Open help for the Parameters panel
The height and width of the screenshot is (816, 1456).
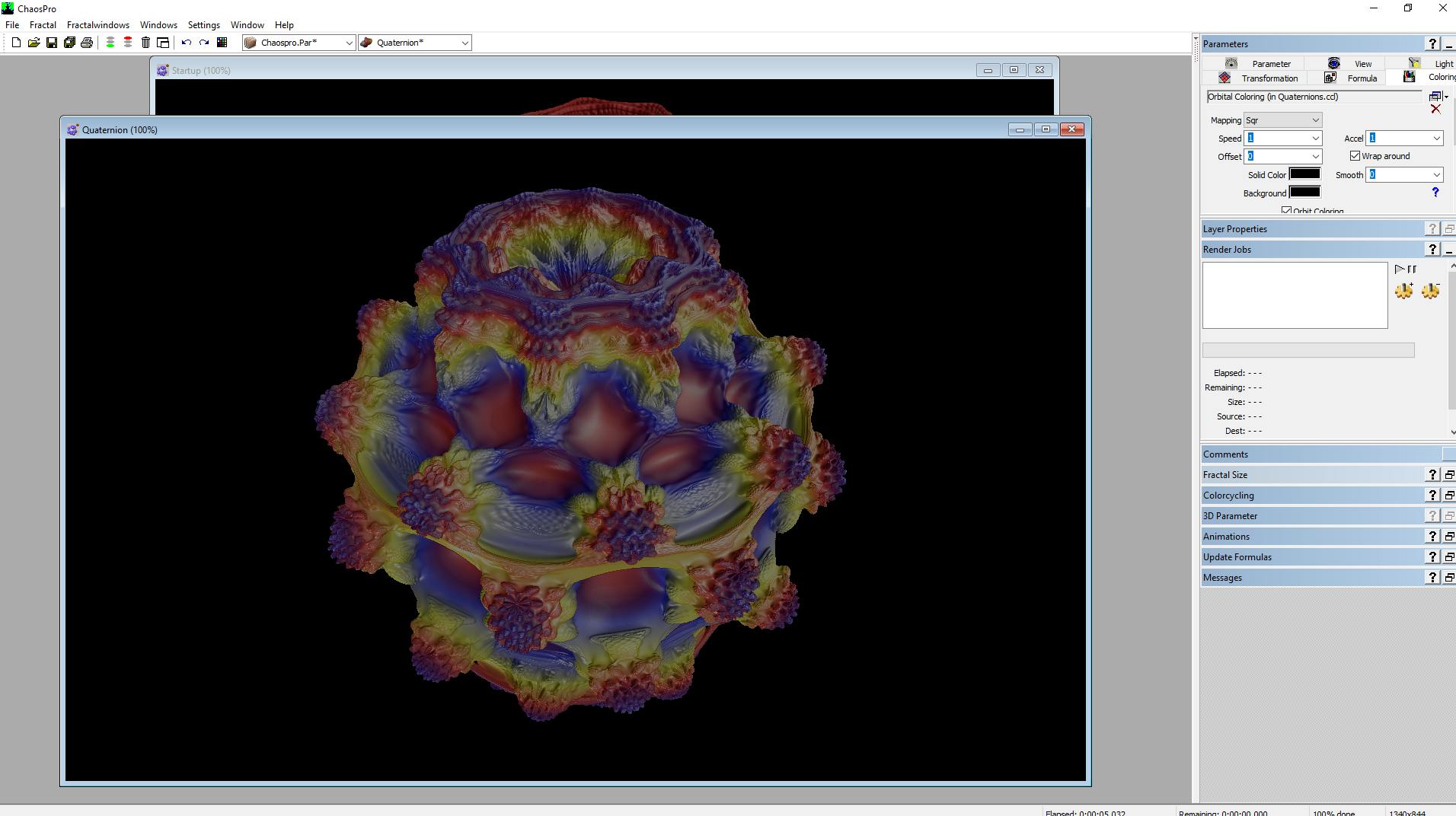click(x=1432, y=44)
